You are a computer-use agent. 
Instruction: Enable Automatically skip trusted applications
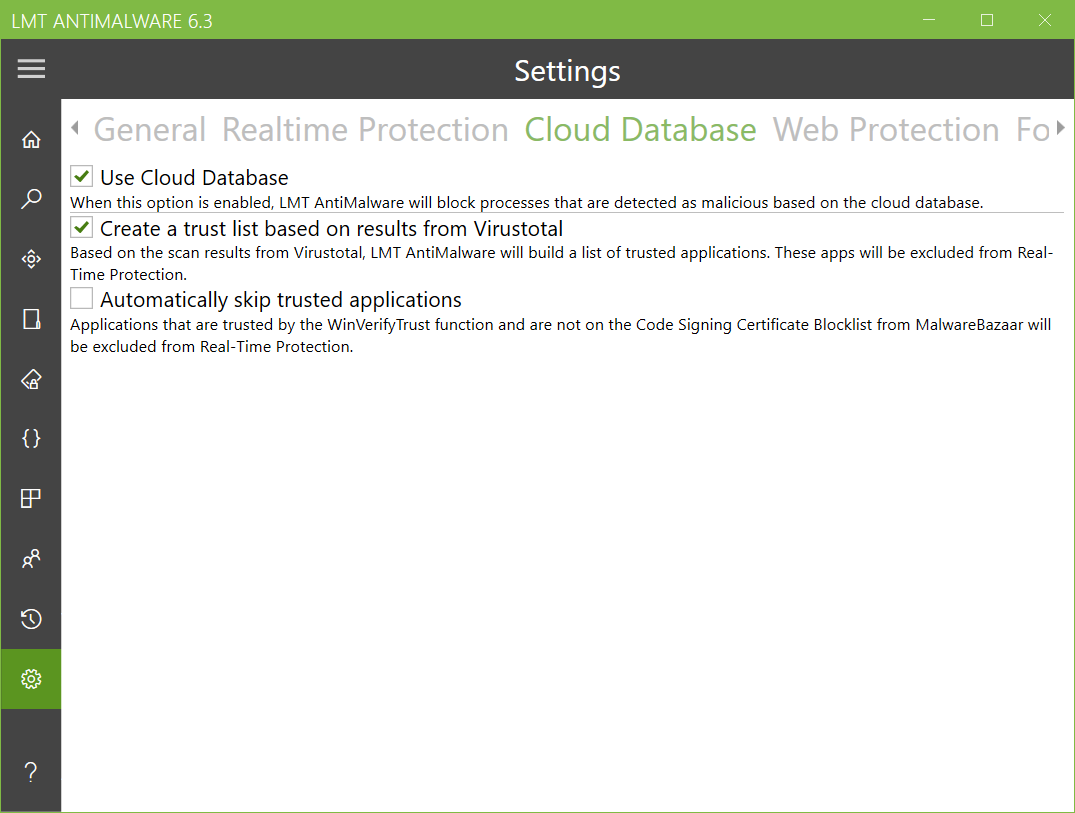point(82,298)
